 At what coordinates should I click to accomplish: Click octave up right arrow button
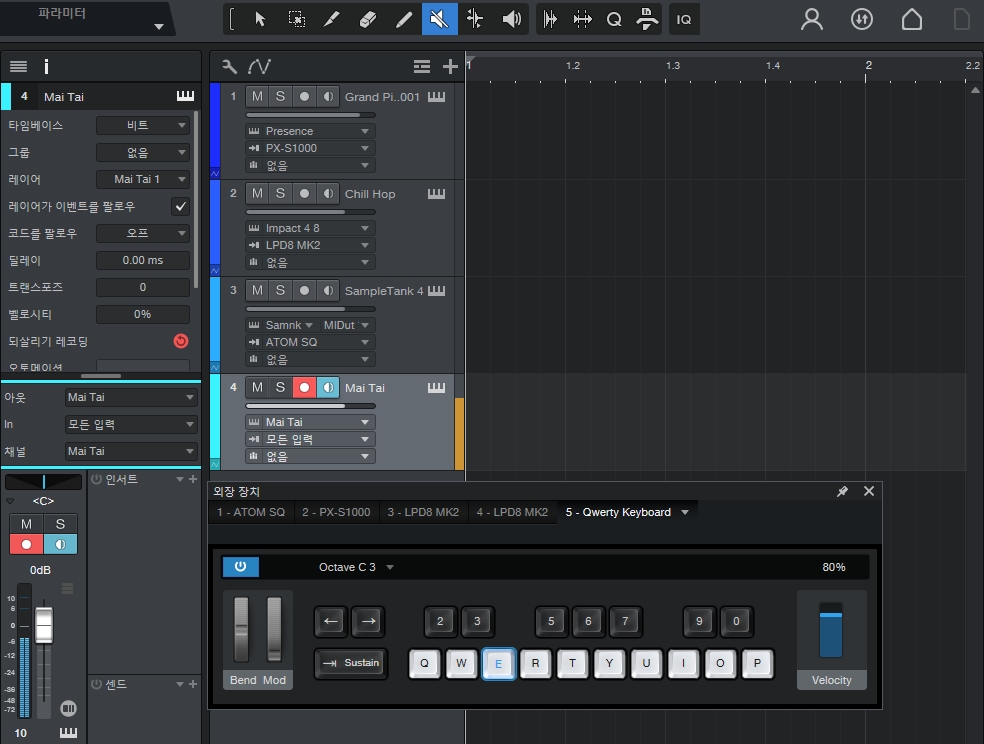[x=368, y=621]
